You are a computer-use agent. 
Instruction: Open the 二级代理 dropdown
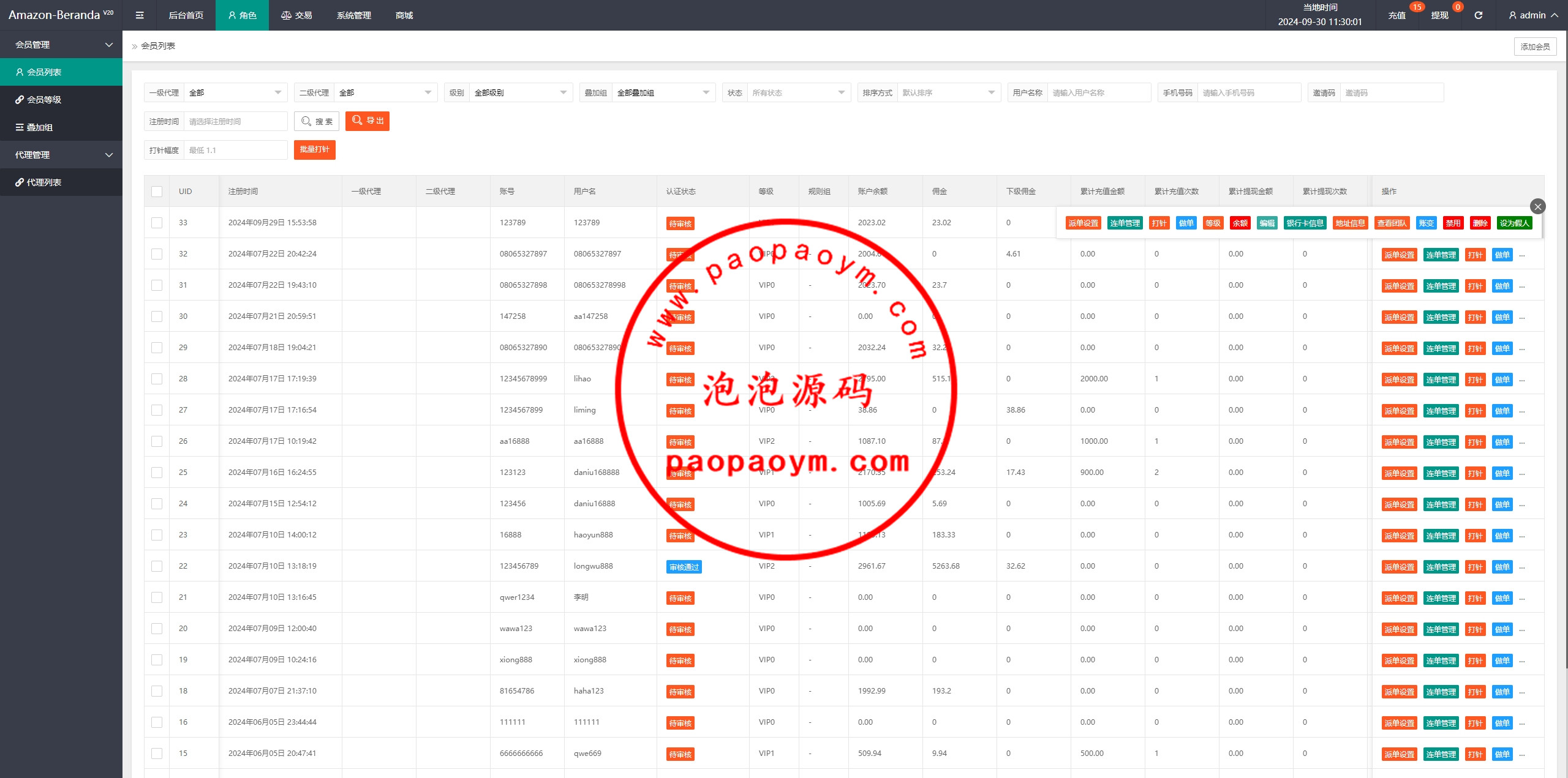[x=386, y=92]
